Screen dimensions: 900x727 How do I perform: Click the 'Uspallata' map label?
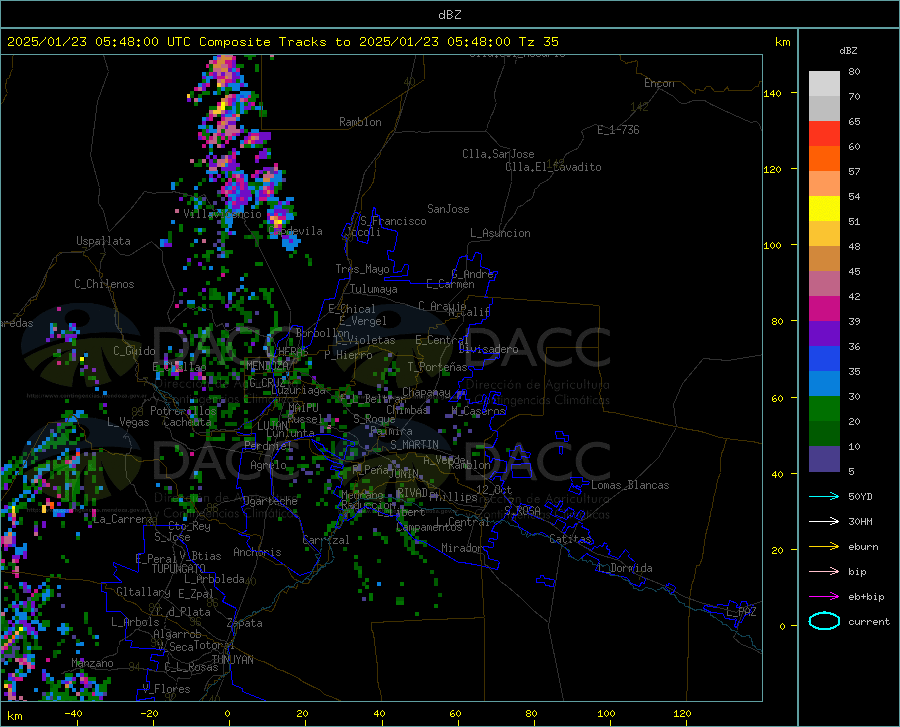pyautogui.click(x=103, y=241)
